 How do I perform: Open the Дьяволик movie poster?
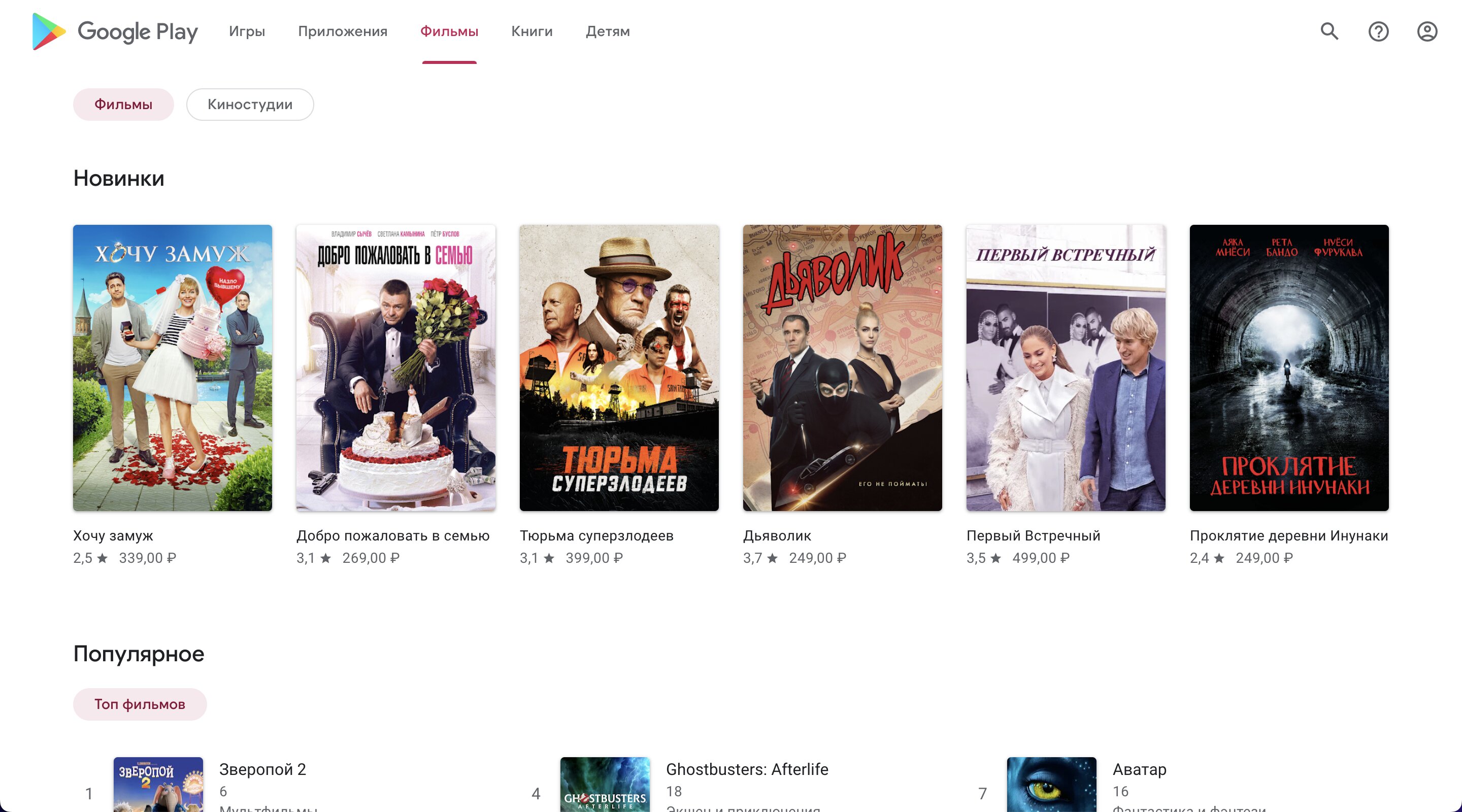pyautogui.click(x=842, y=368)
